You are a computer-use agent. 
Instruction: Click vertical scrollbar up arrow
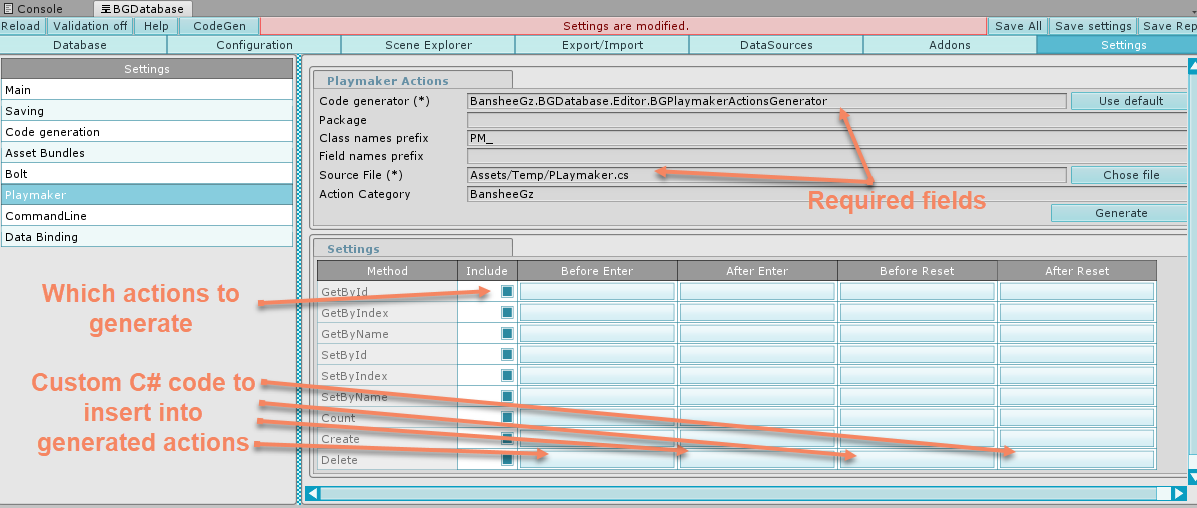1192,66
